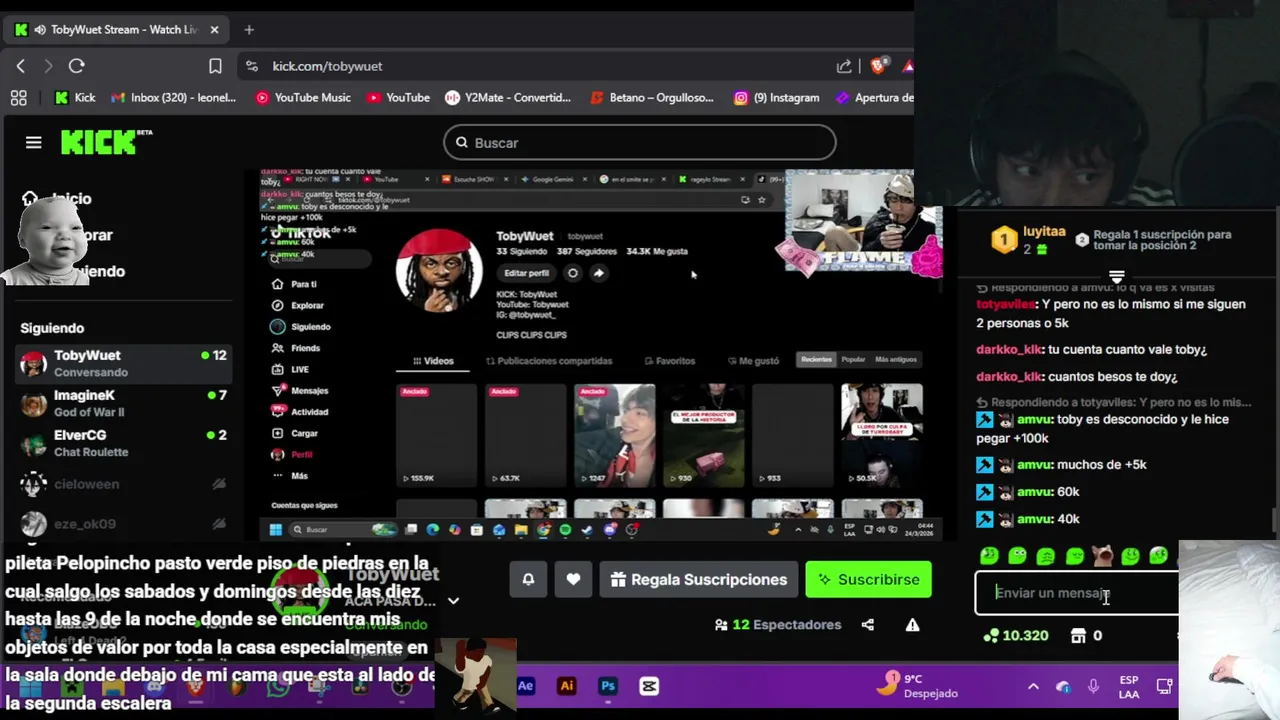
Task: Share the stream using the share icon
Action: click(867, 625)
